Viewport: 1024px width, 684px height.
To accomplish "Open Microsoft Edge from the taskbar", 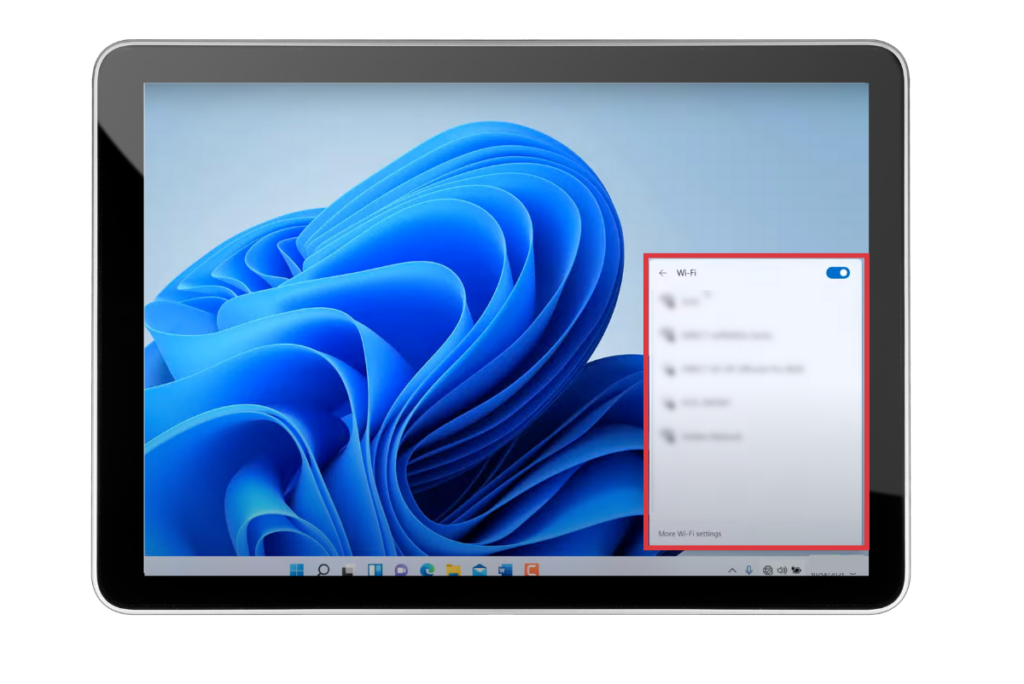I will click(428, 570).
